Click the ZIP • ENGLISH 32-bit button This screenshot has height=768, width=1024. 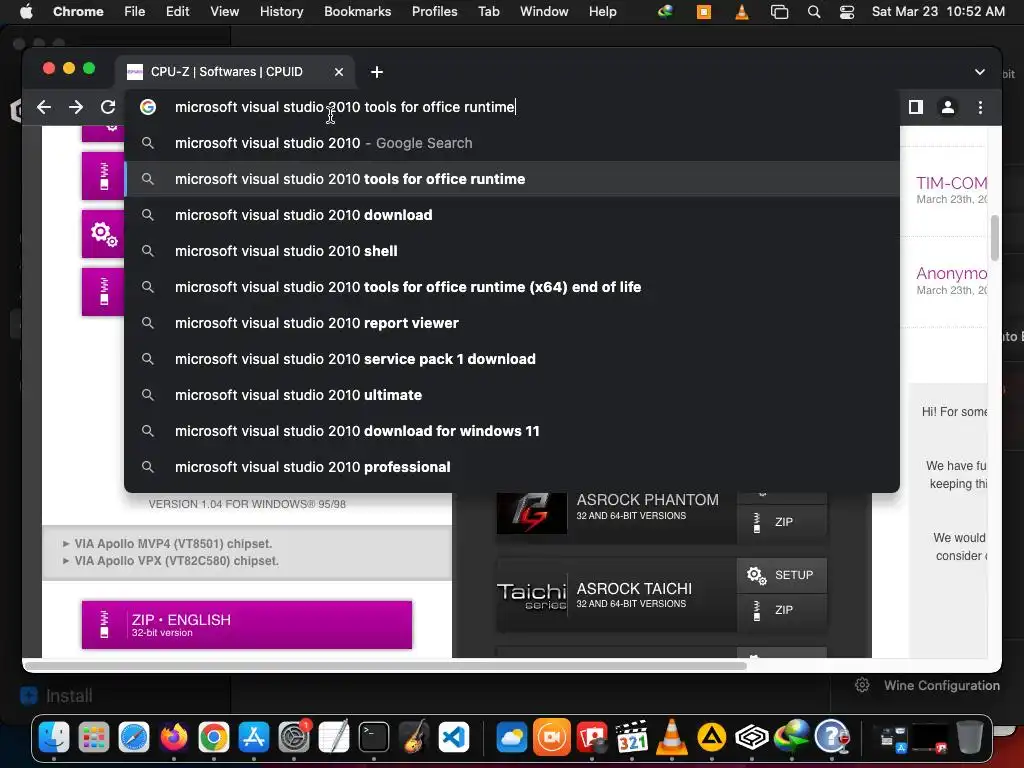[247, 625]
